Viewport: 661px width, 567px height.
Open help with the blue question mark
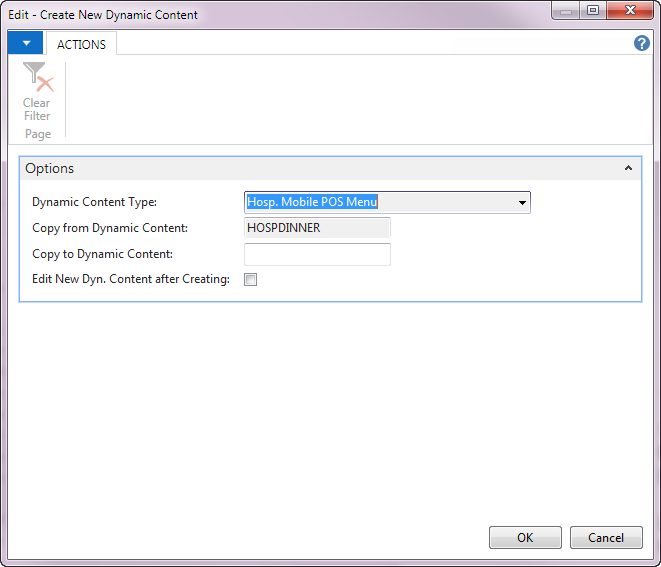tap(642, 43)
